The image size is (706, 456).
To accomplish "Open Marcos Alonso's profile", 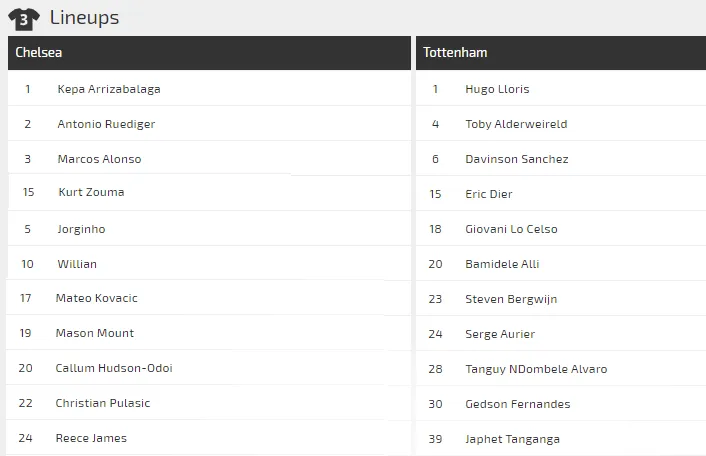I will tap(99, 159).
